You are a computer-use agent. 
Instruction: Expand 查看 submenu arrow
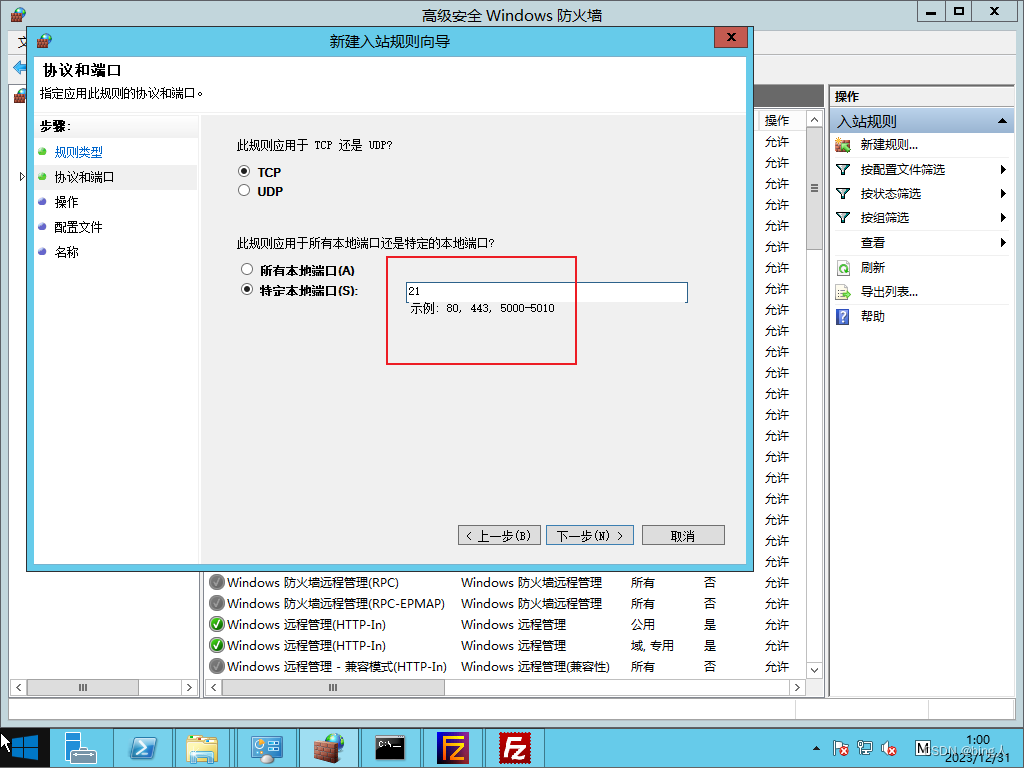point(1003,242)
